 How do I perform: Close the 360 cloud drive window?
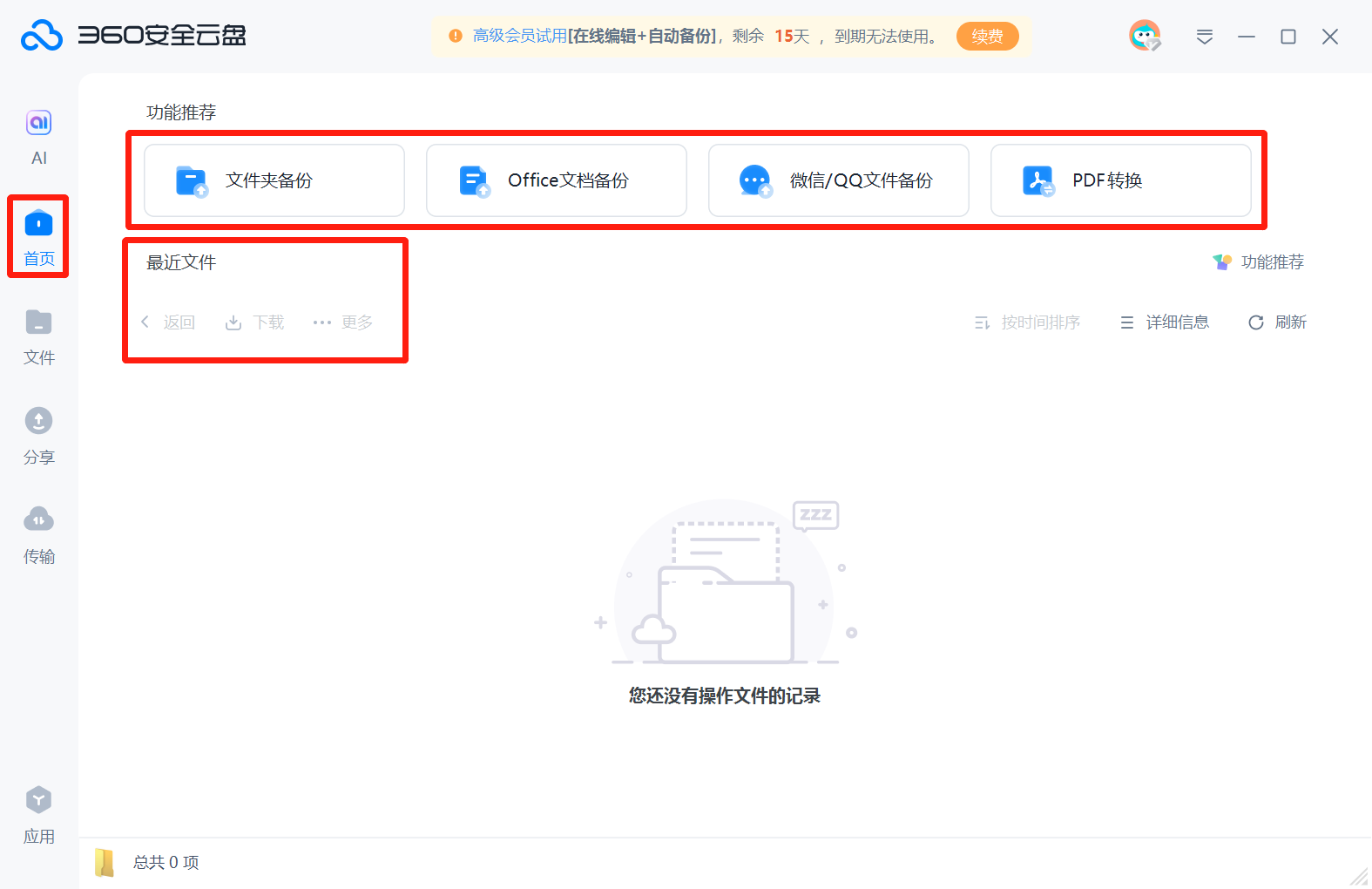[1330, 37]
